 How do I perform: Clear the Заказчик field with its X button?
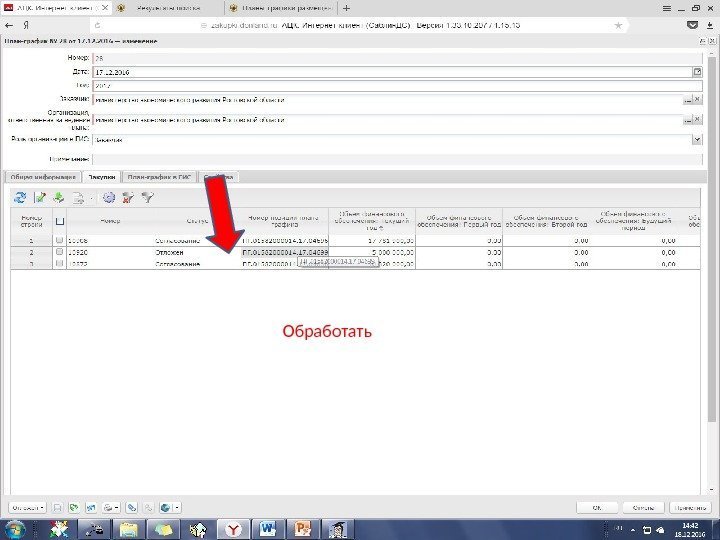point(697,100)
